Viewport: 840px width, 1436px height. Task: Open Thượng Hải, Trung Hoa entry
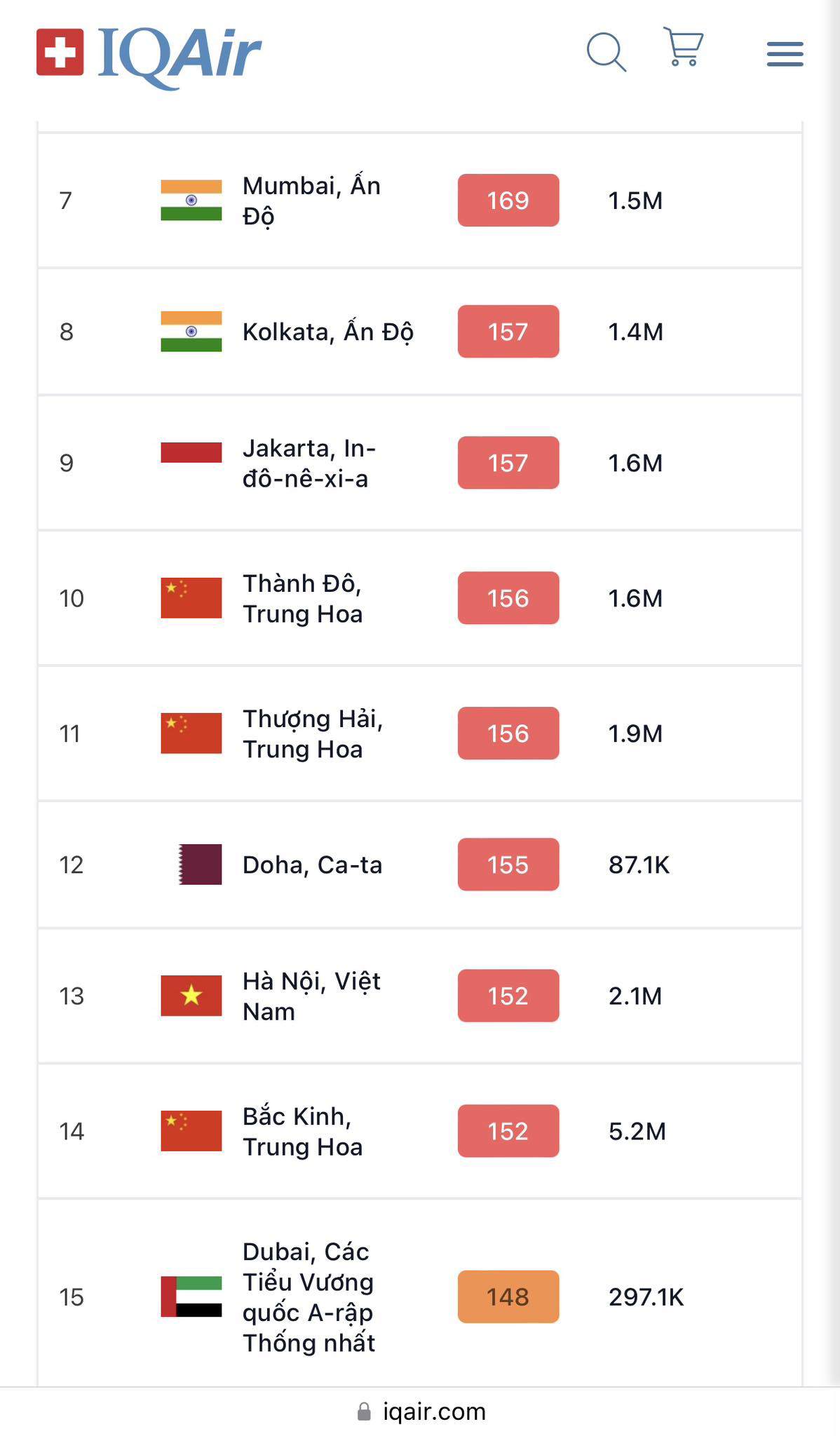(312, 733)
